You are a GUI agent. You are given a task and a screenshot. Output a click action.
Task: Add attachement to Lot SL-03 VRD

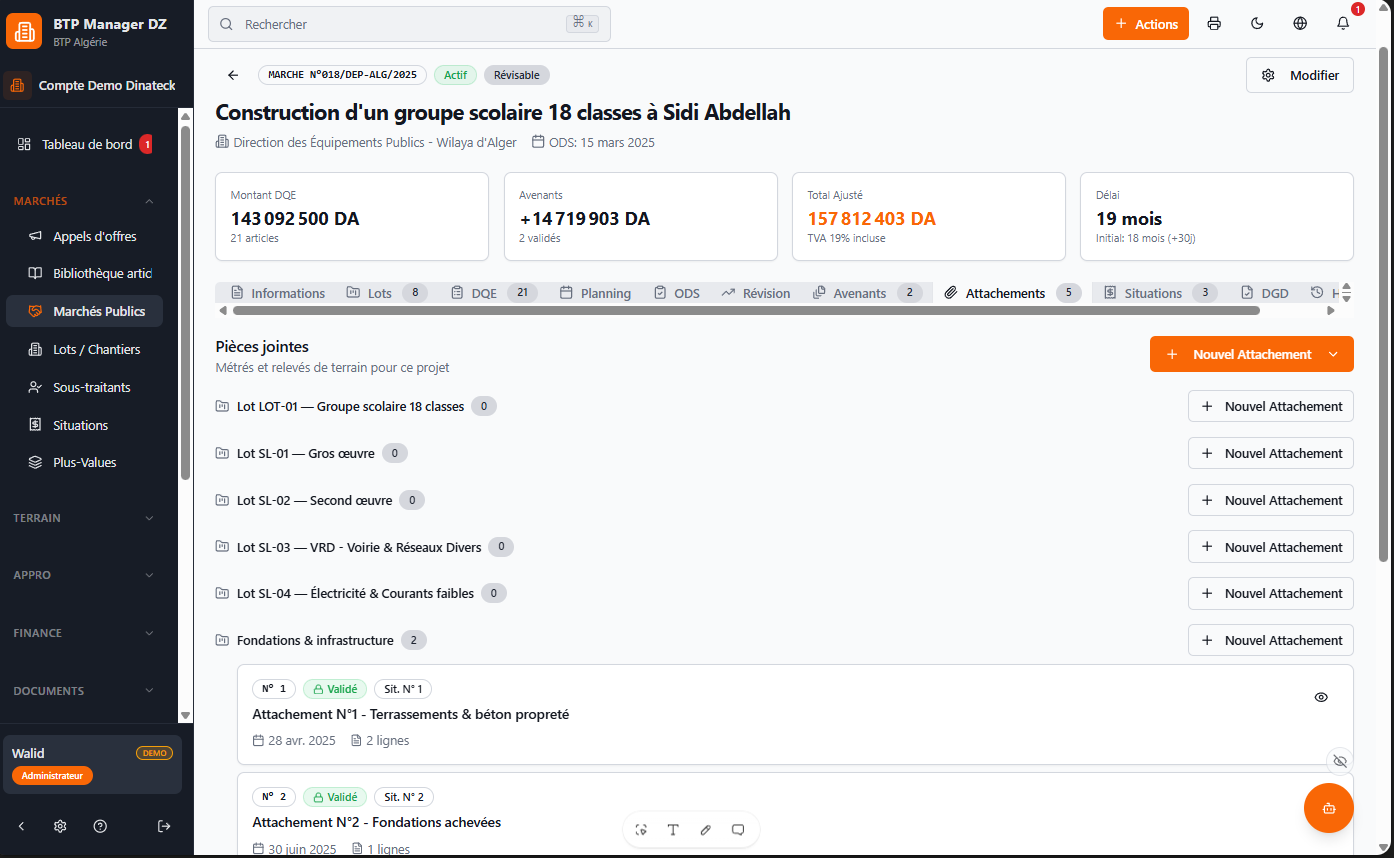1271,547
